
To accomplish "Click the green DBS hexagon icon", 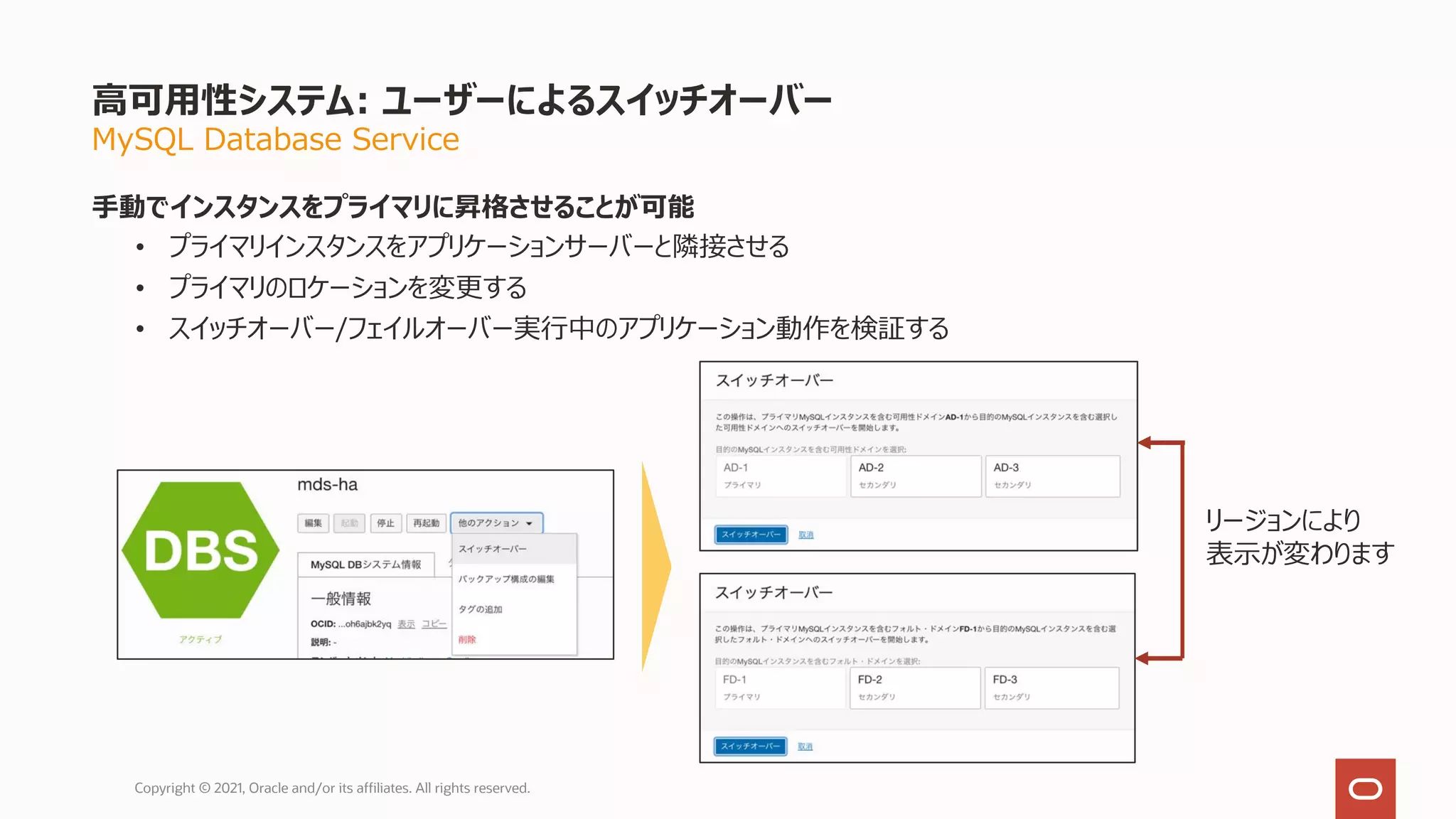I will (x=200, y=550).
